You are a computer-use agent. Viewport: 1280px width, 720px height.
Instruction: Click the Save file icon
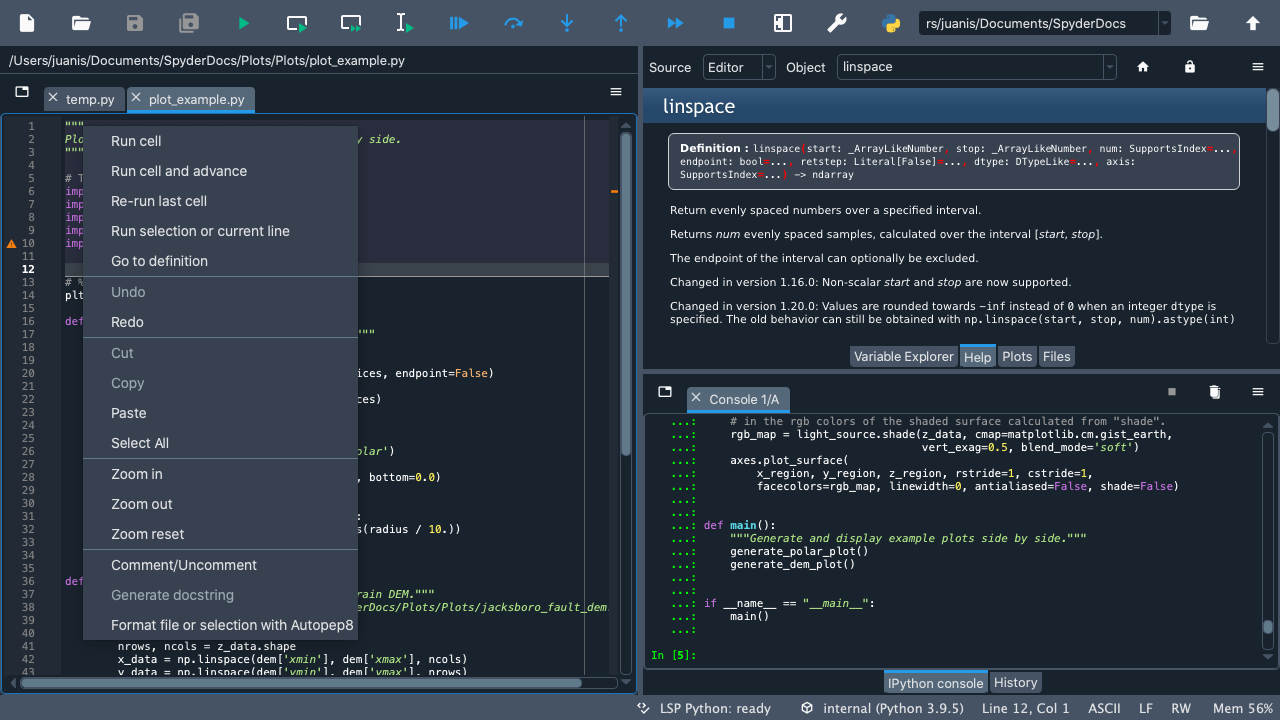[x=135, y=23]
